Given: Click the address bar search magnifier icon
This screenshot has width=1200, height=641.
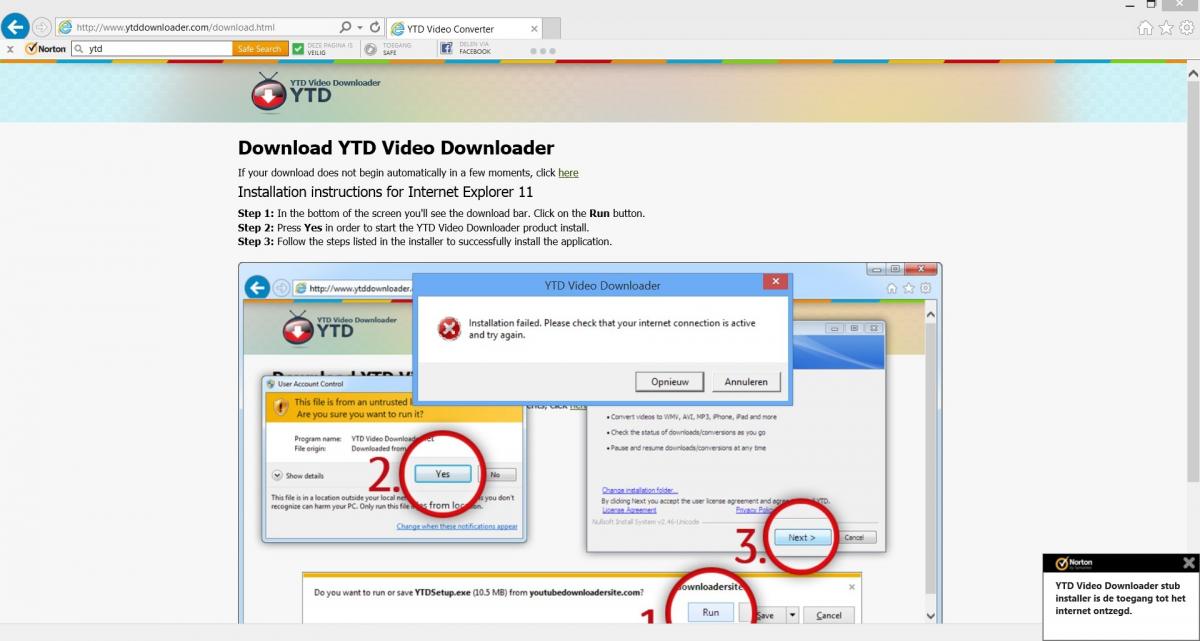Looking at the screenshot, I should pyautogui.click(x=345, y=28).
